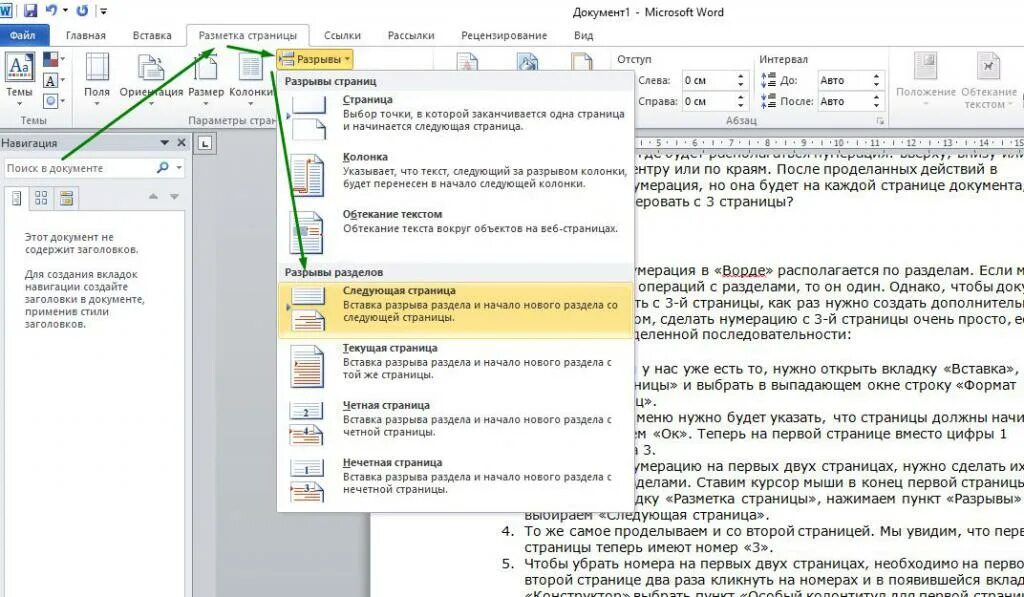The width and height of the screenshot is (1024, 597).
Task: Choose Следующая страница section break
Action: [x=455, y=310]
